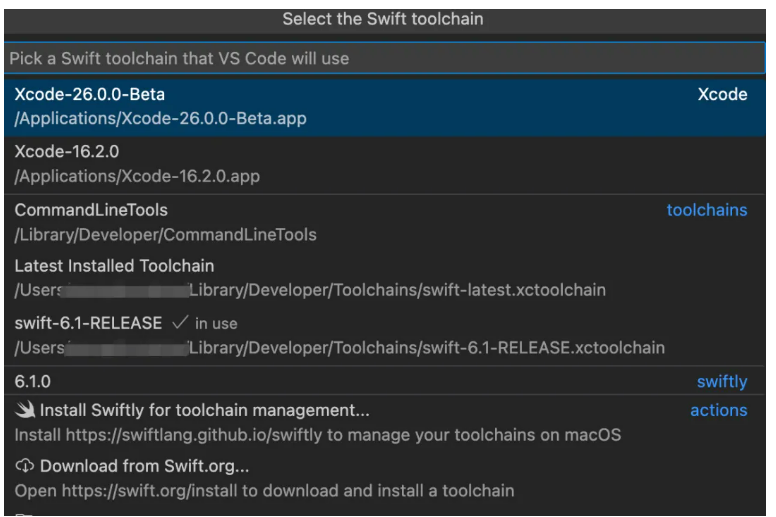Click the 'Xcode' group label
Image resolution: width=776 pixels, height=517 pixels.
(x=722, y=94)
